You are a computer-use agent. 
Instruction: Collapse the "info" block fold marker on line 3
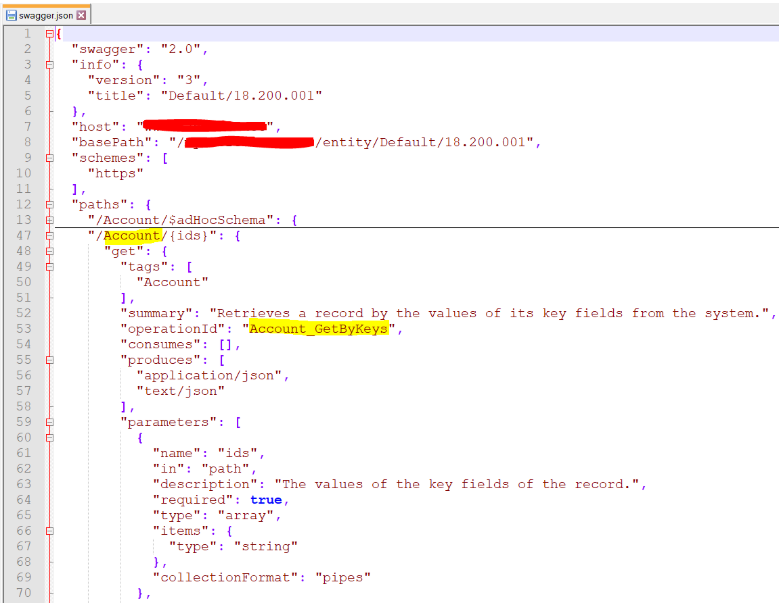50,65
